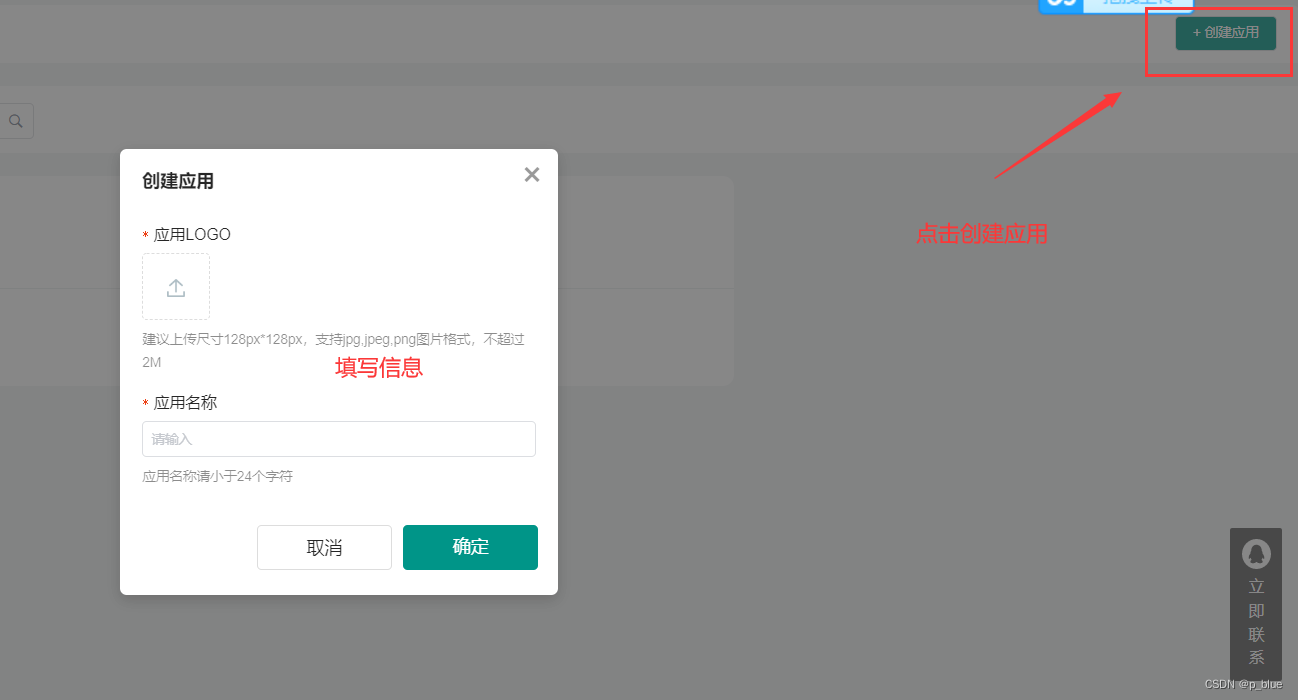Image resolution: width=1298 pixels, height=700 pixels.
Task: Open the 立即联系 floating contact widget
Action: (1256, 605)
